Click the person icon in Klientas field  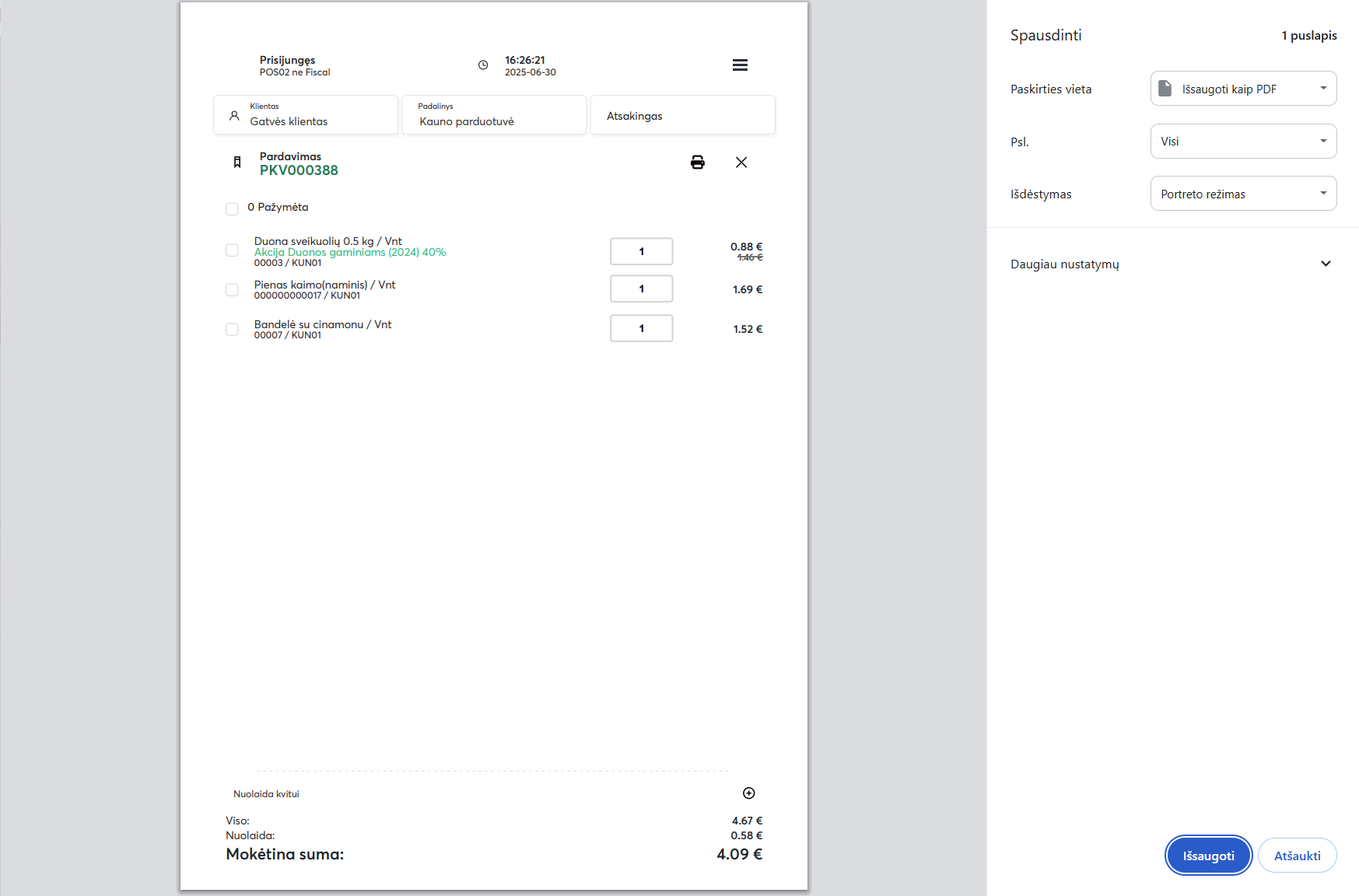pyautogui.click(x=234, y=116)
